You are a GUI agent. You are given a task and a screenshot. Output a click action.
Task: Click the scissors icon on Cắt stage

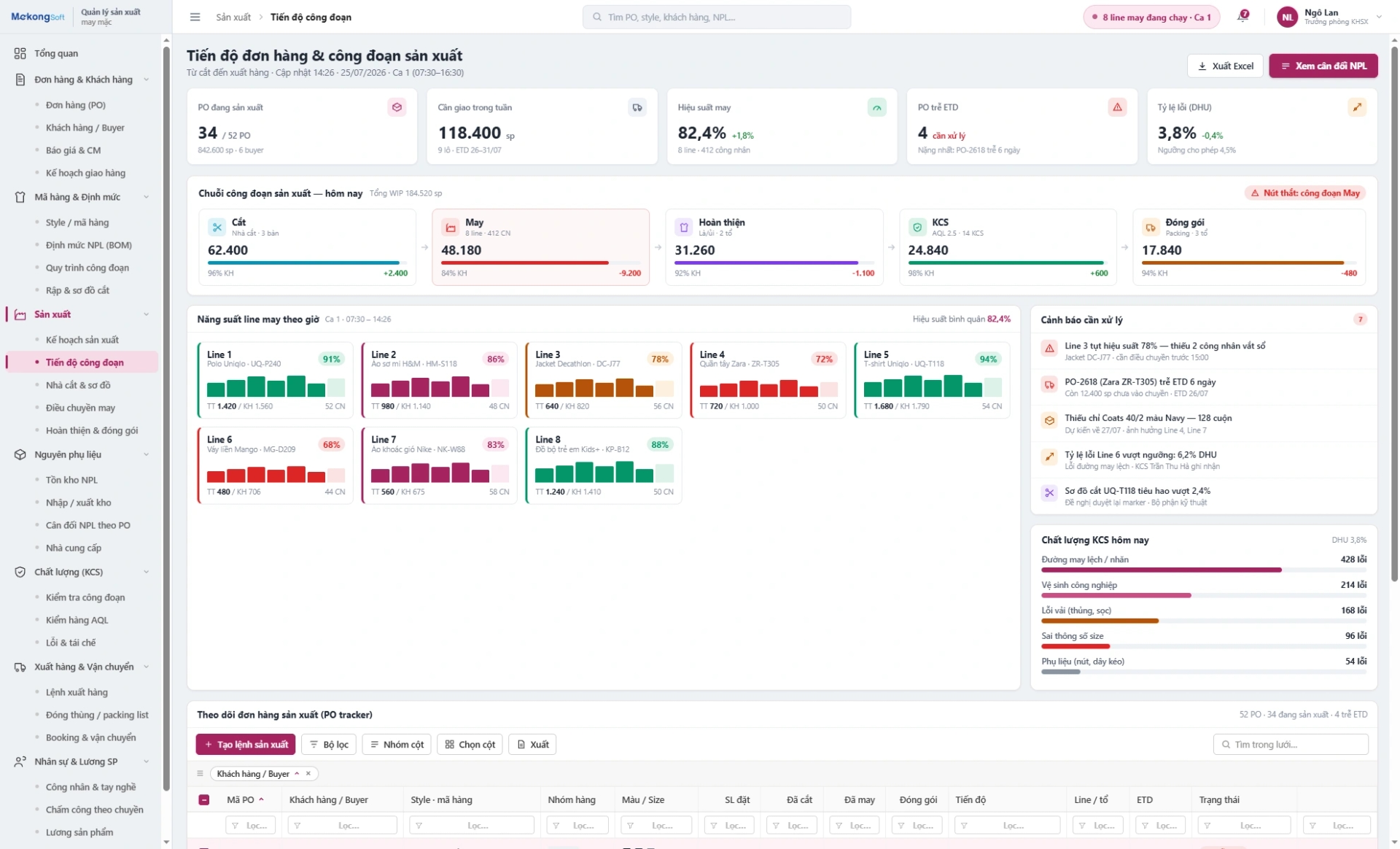(217, 228)
